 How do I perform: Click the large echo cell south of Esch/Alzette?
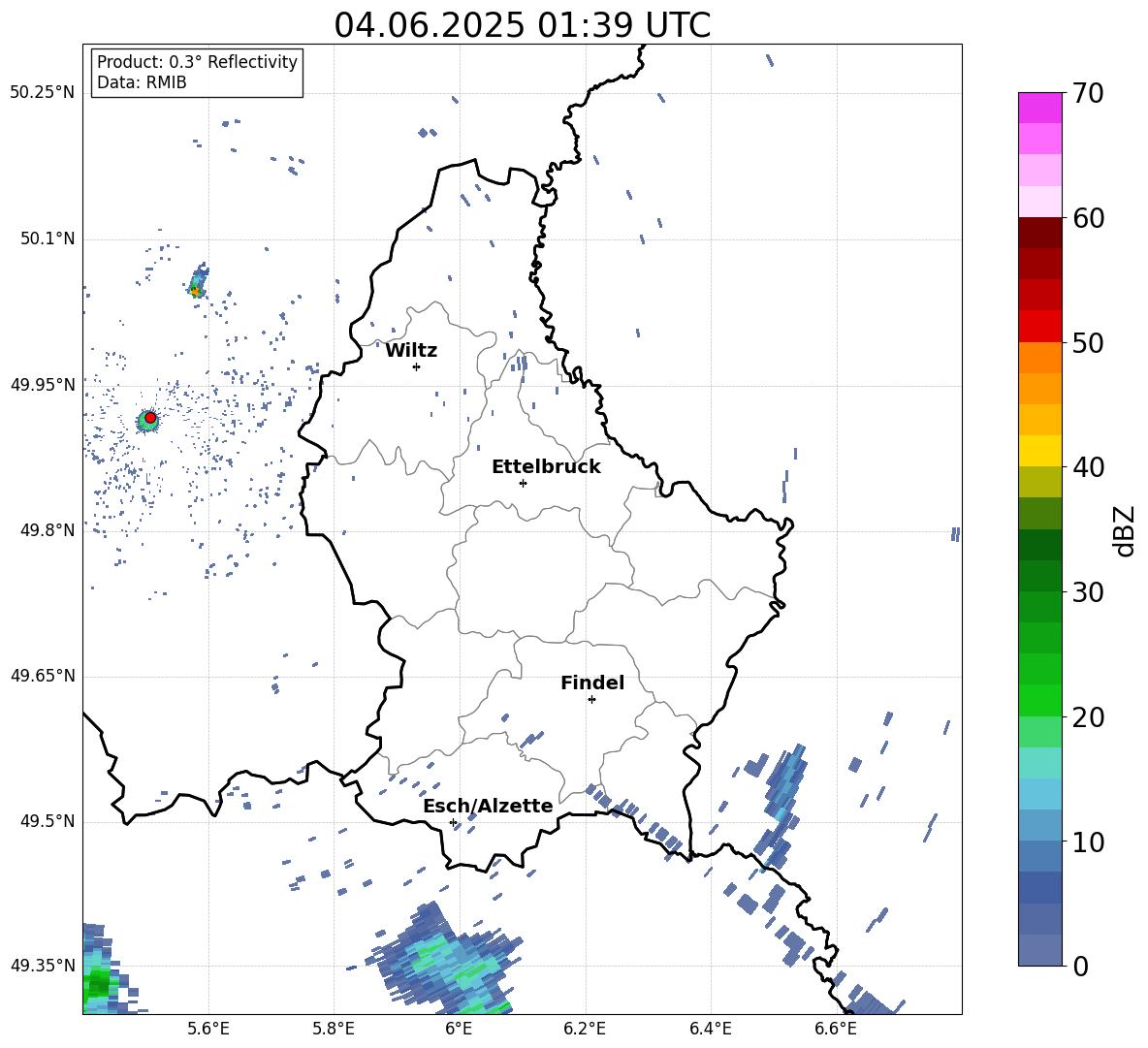447,963
